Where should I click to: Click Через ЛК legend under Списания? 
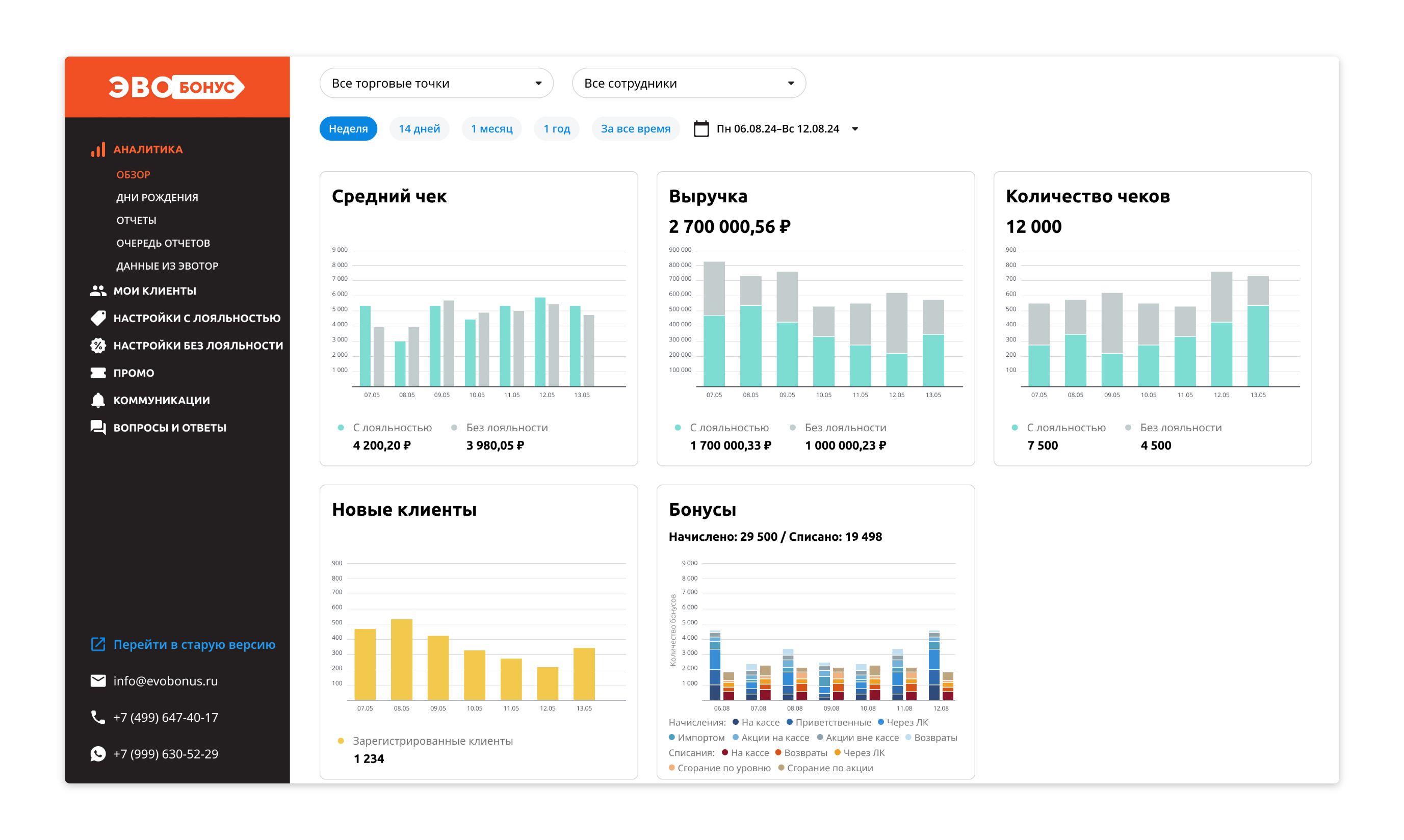point(863,753)
